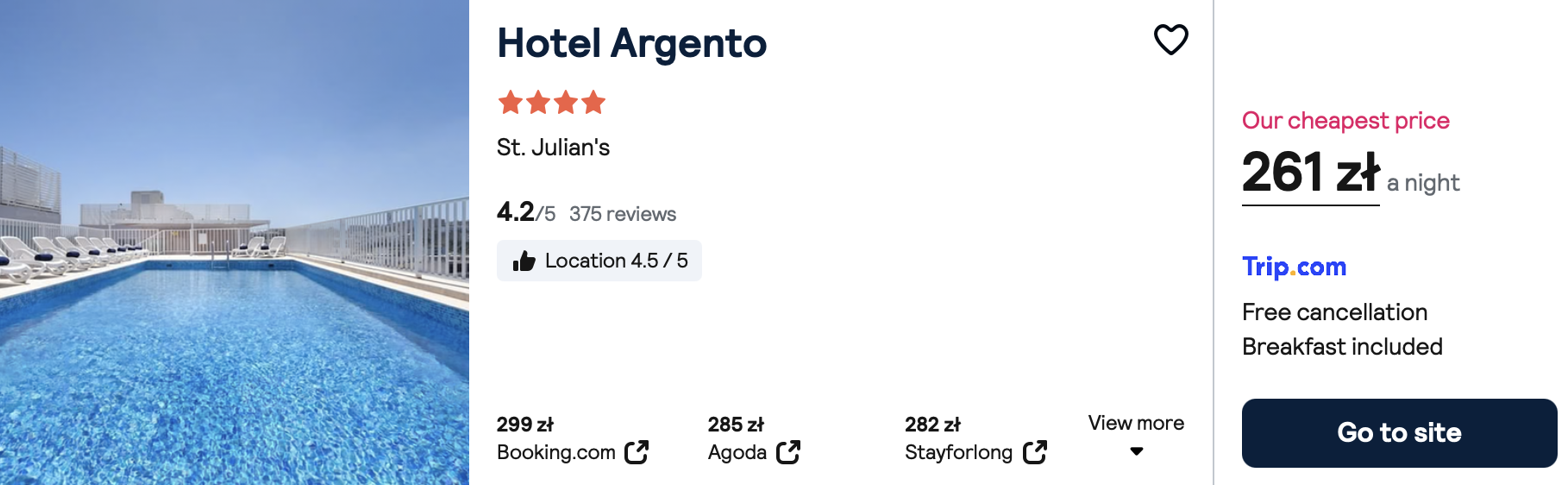The height and width of the screenshot is (485, 1568).
Task: Click the Booking.com external link icon
Action: point(637,452)
